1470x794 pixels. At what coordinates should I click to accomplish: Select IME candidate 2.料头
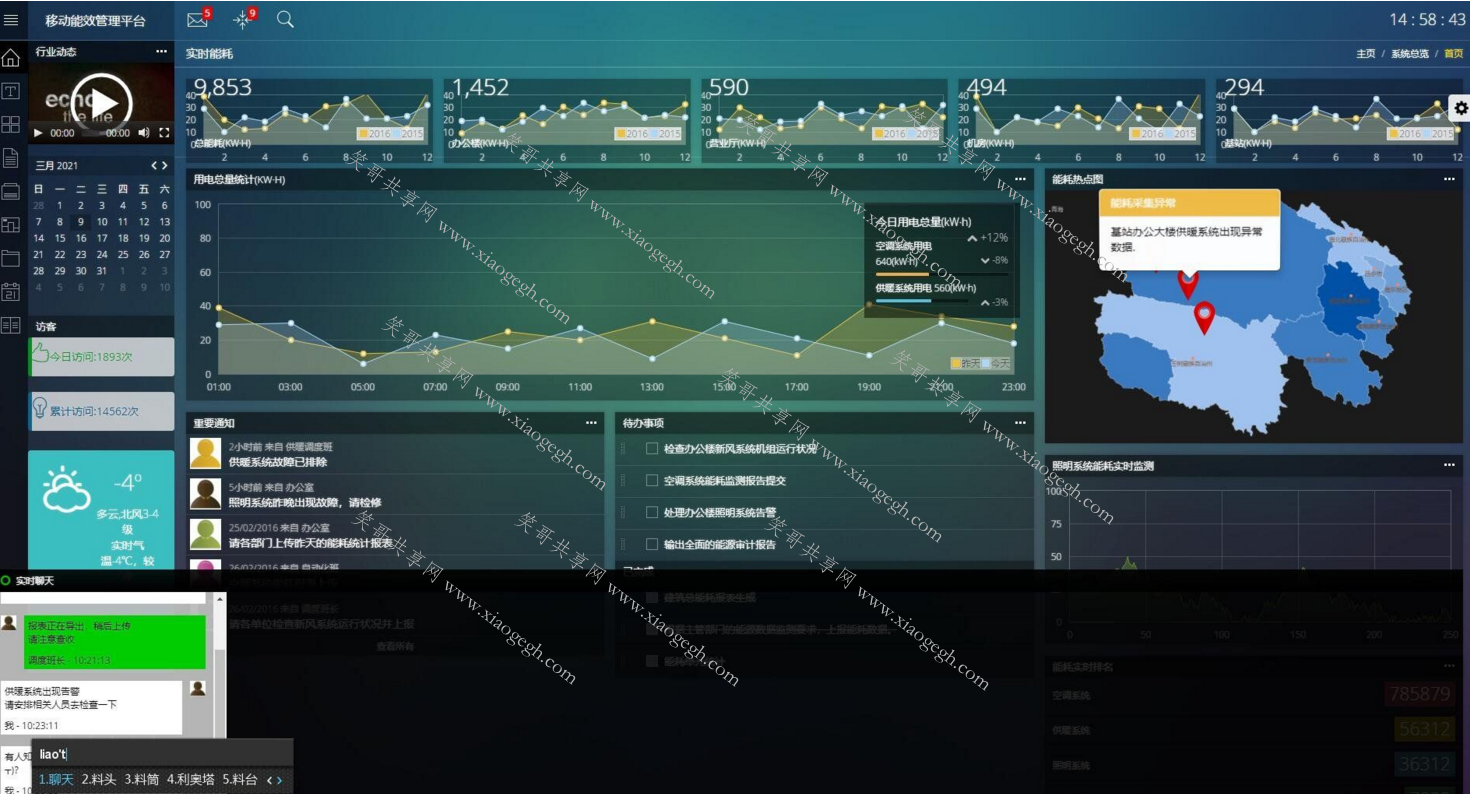tap(99, 779)
